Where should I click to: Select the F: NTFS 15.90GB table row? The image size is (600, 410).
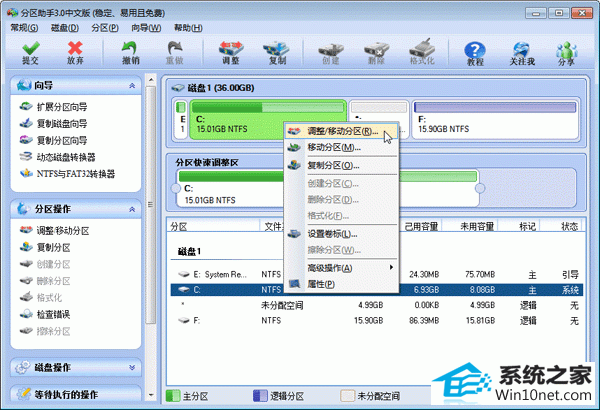tap(377, 320)
